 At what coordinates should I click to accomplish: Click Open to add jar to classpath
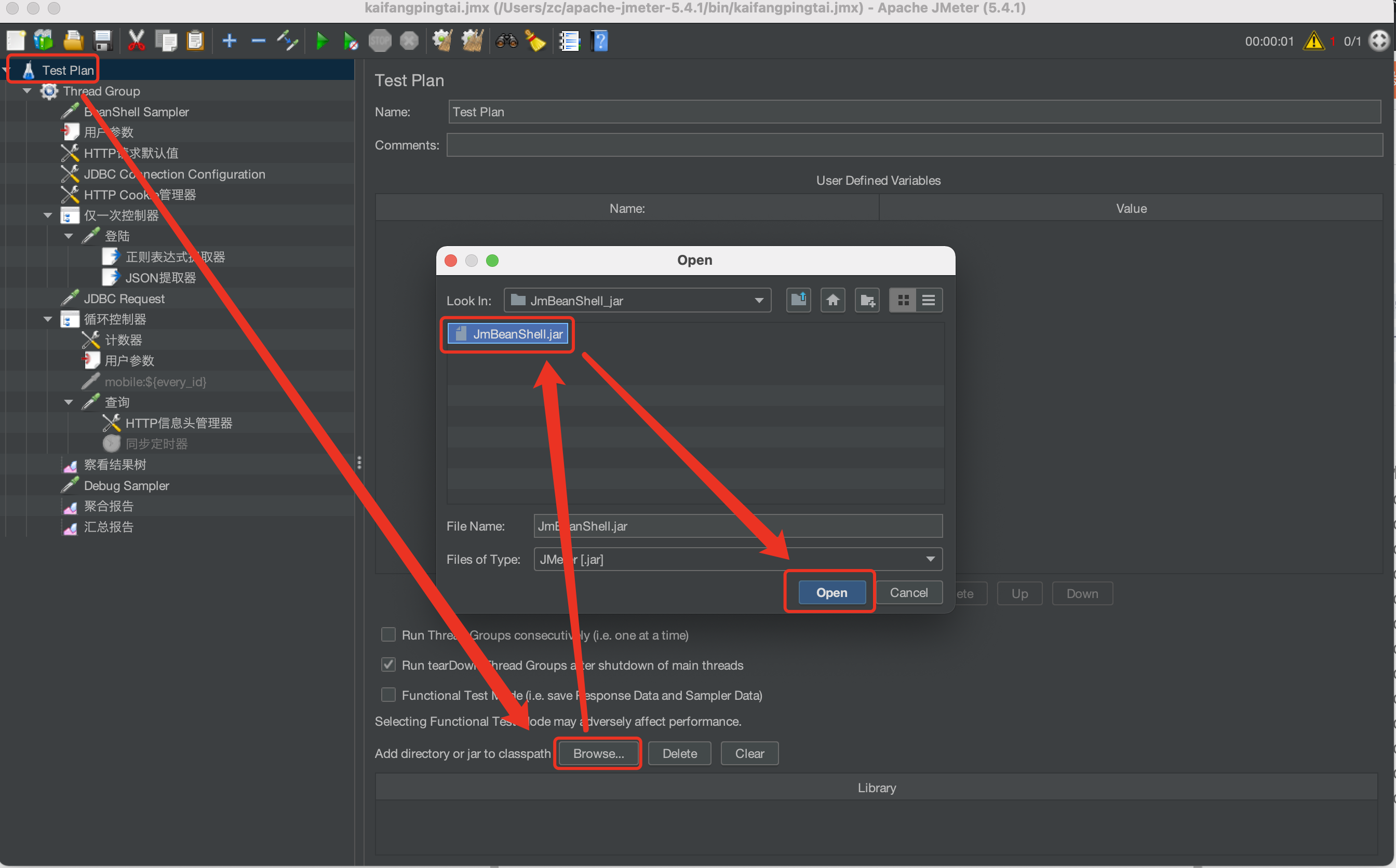pos(830,591)
